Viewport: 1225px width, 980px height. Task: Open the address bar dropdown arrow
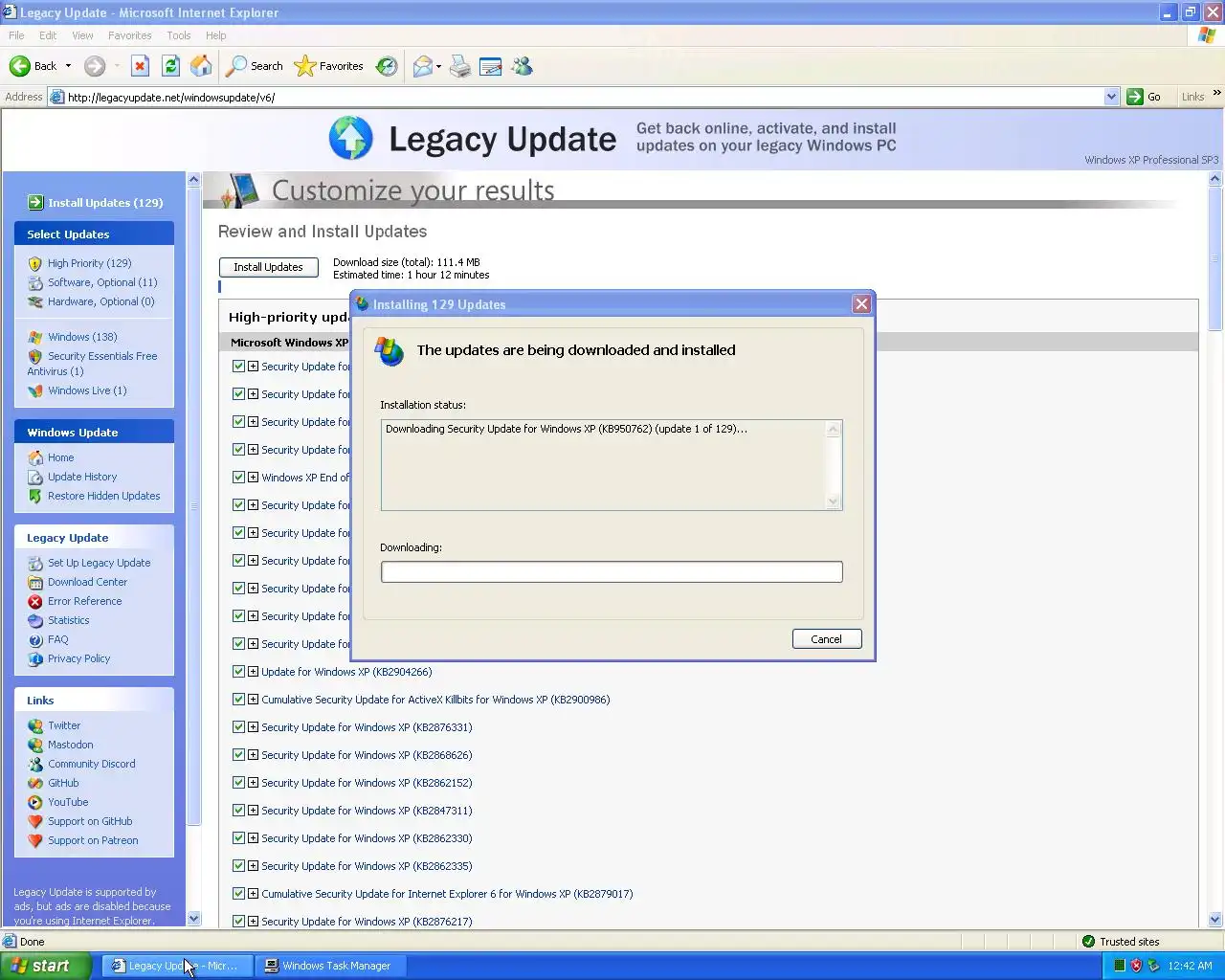[1111, 97]
